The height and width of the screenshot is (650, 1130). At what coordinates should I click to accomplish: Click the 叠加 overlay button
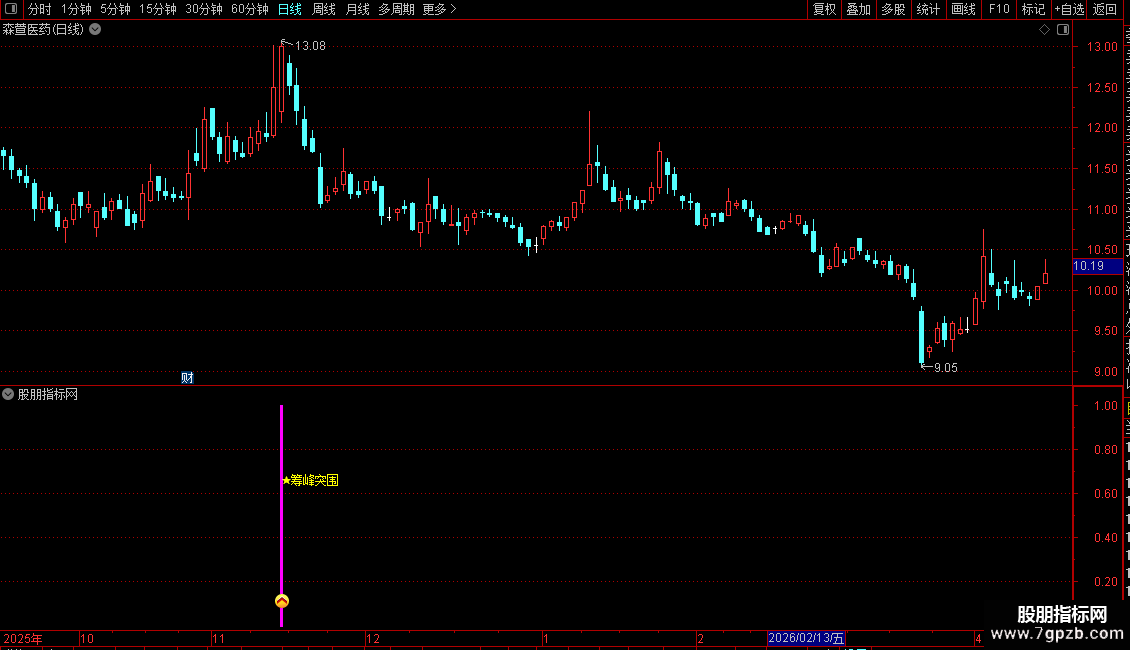[x=858, y=9]
